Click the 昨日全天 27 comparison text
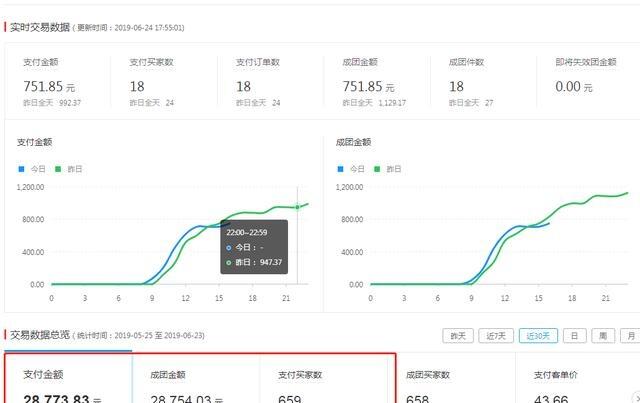640x403 pixels. (x=471, y=103)
